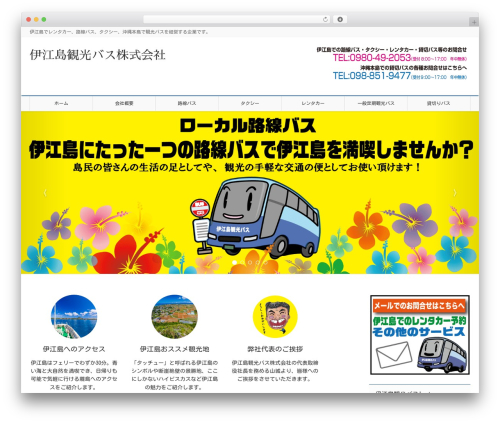
Task: Select the fourth slider pagination dot
Action: click(x=258, y=263)
